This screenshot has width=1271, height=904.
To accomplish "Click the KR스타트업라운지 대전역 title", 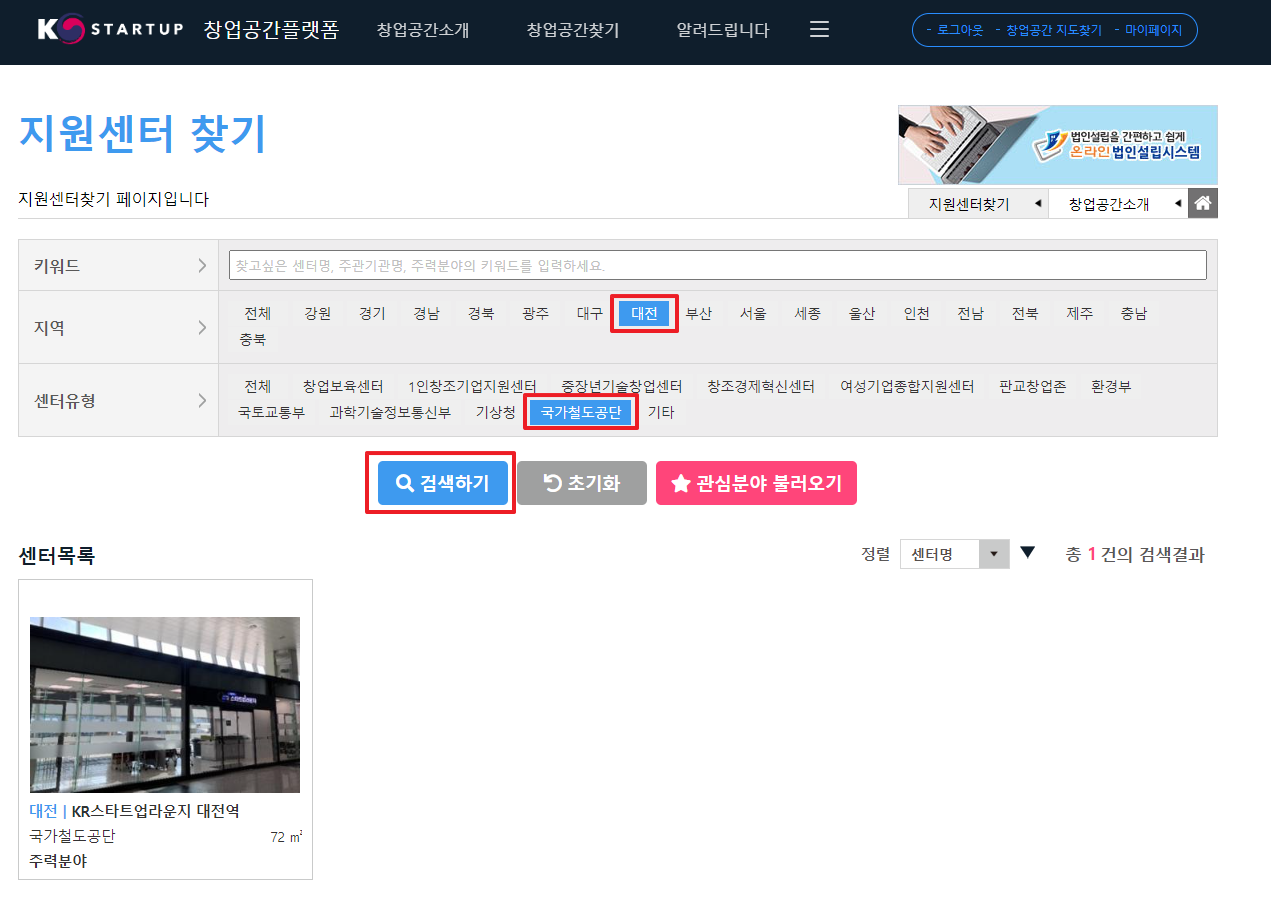I will (156, 811).
